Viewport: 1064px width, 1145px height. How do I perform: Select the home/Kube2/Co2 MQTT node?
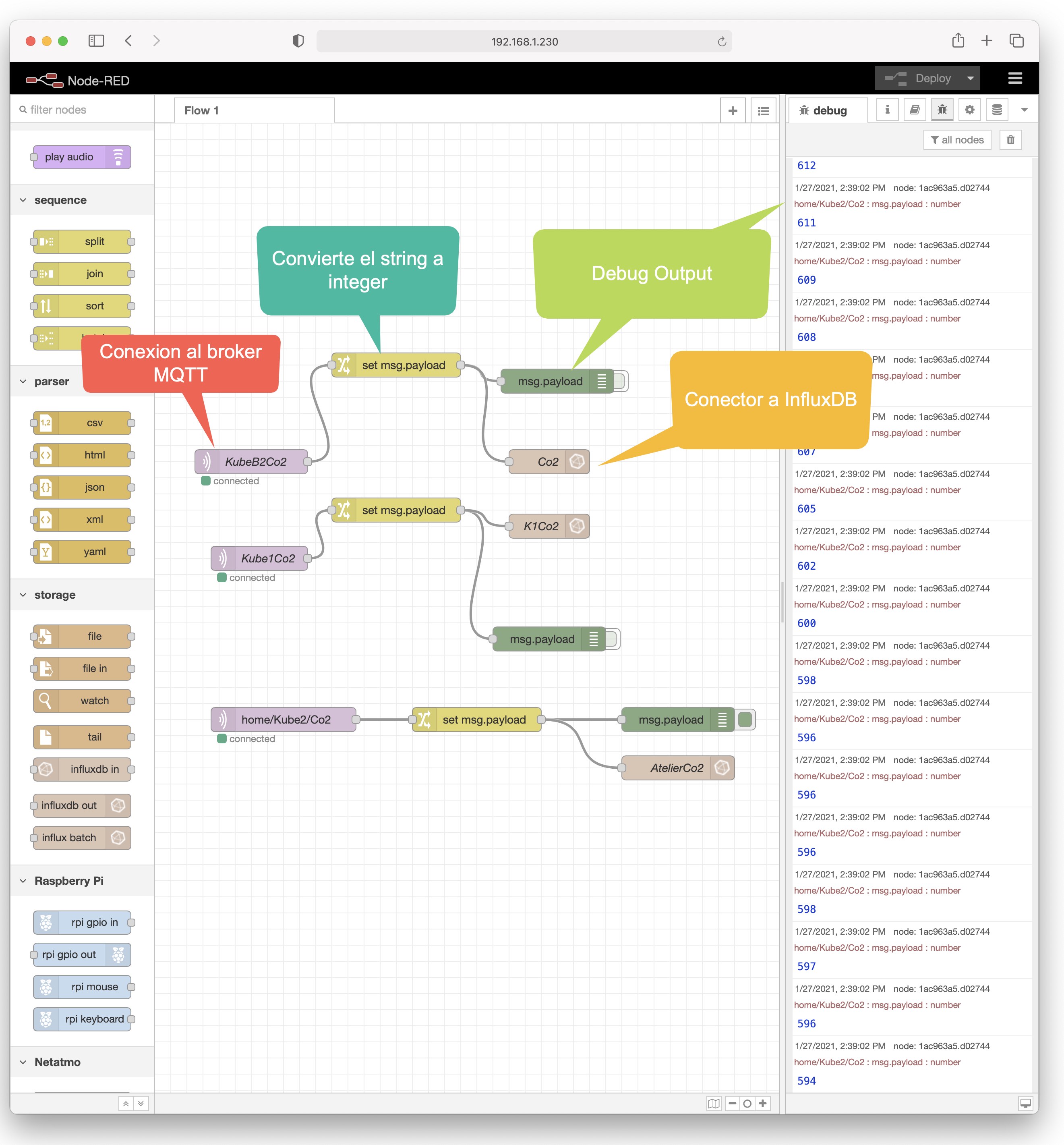283,720
